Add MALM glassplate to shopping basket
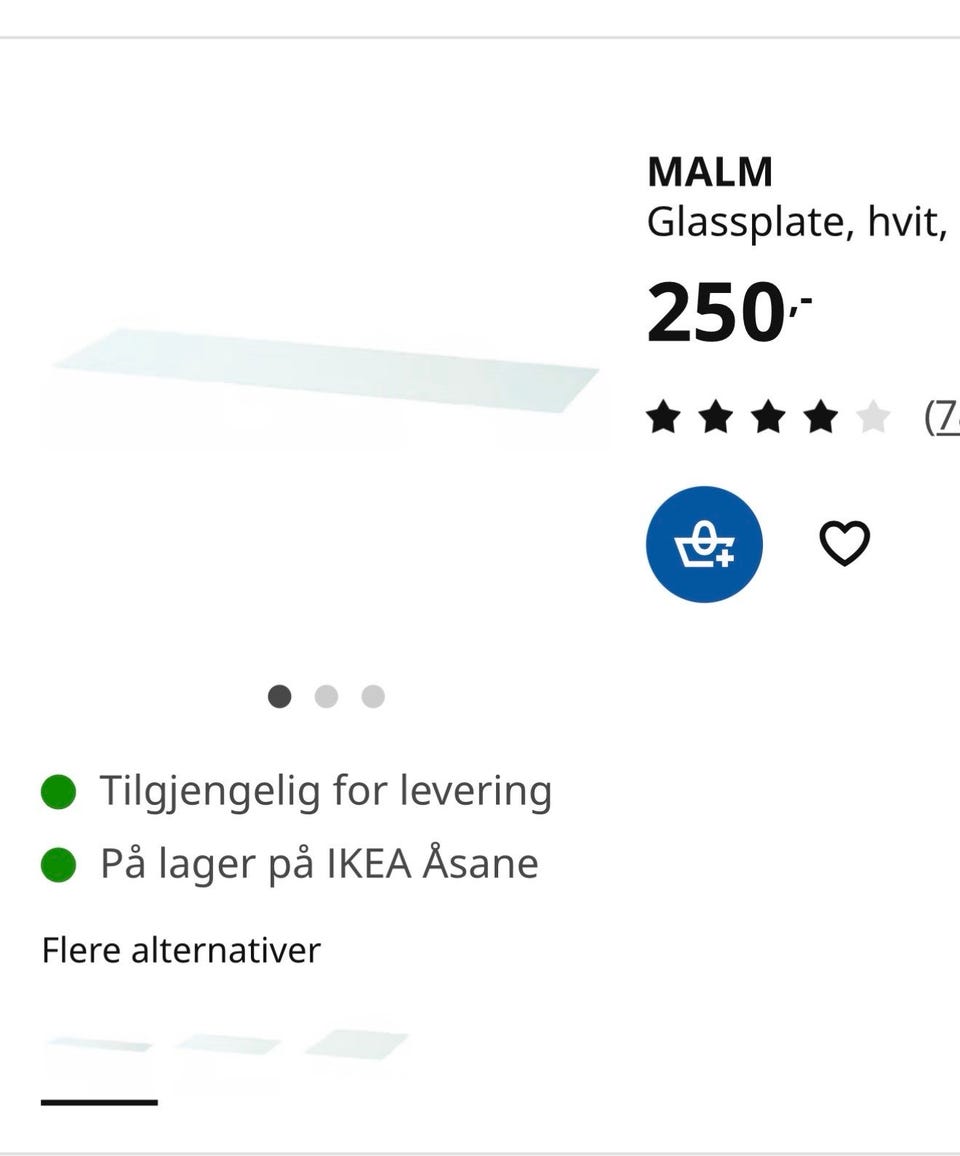 click(x=704, y=544)
